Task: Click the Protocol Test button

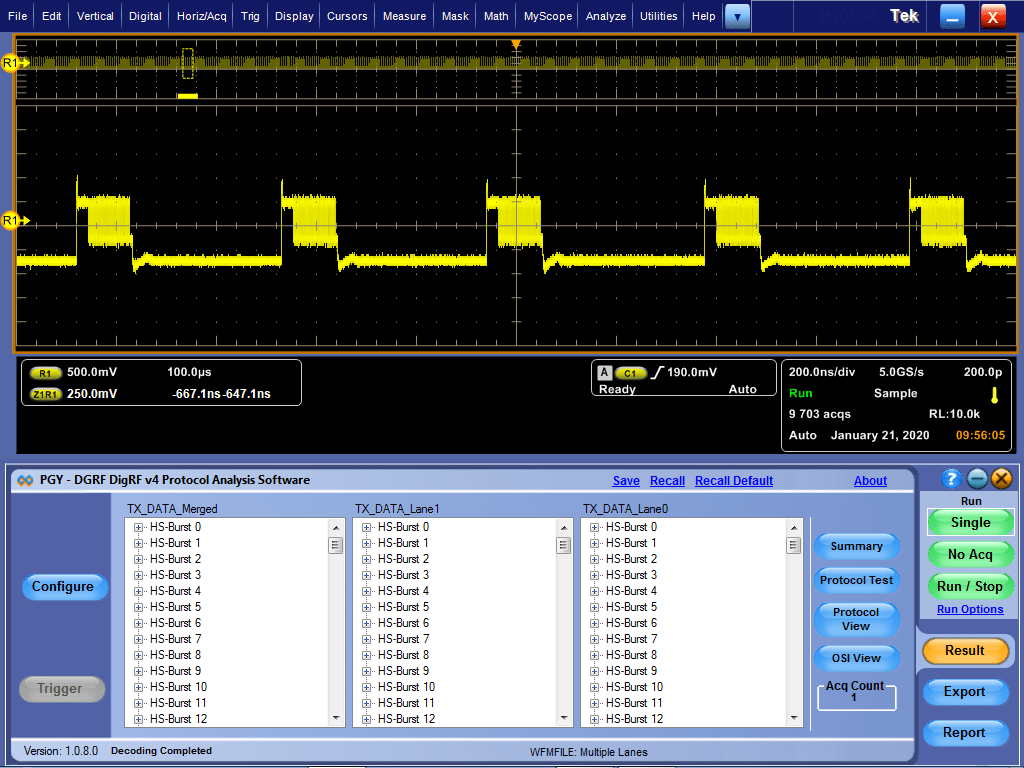Action: click(x=856, y=580)
